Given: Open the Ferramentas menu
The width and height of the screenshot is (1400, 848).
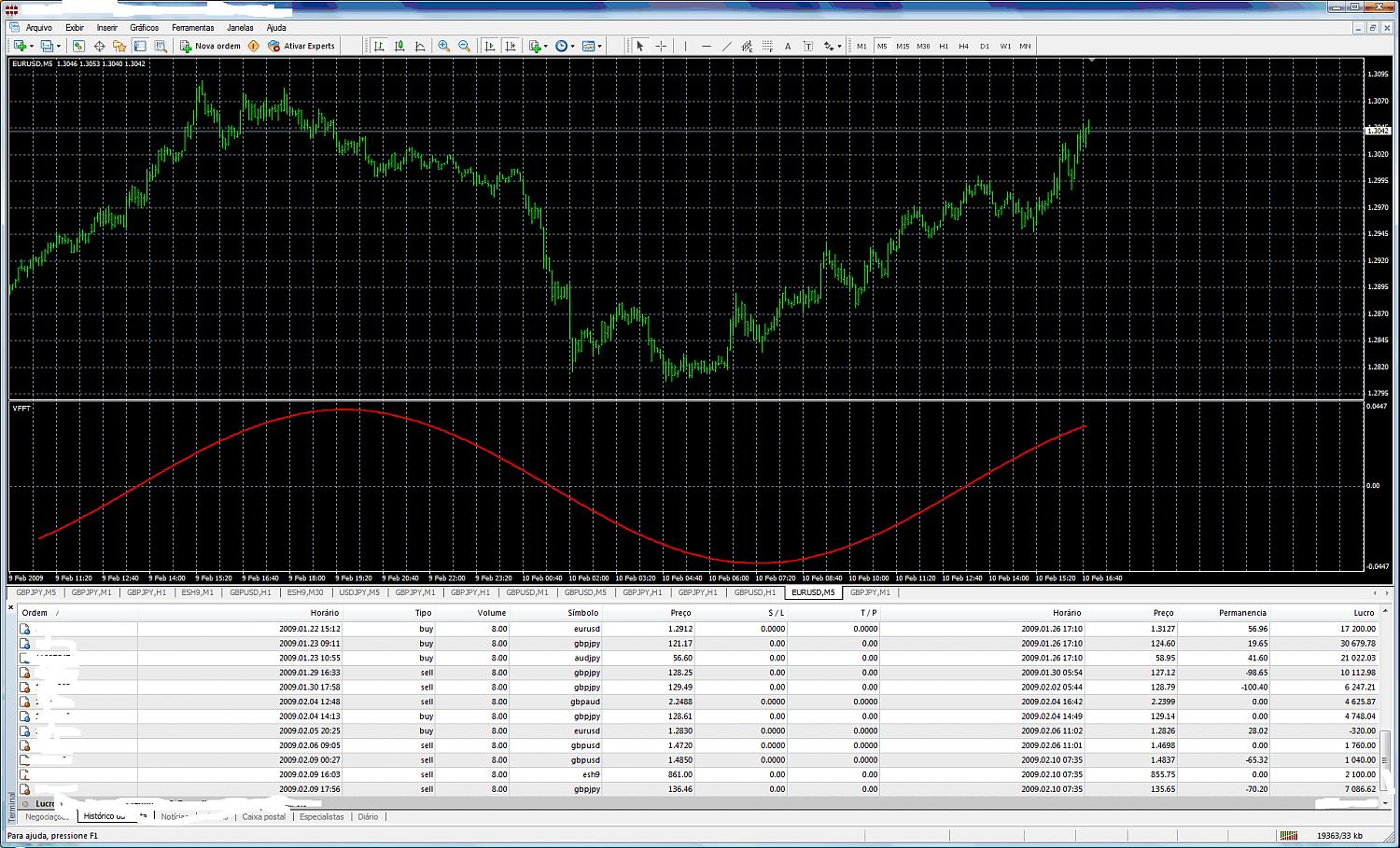Looking at the screenshot, I should (192, 28).
